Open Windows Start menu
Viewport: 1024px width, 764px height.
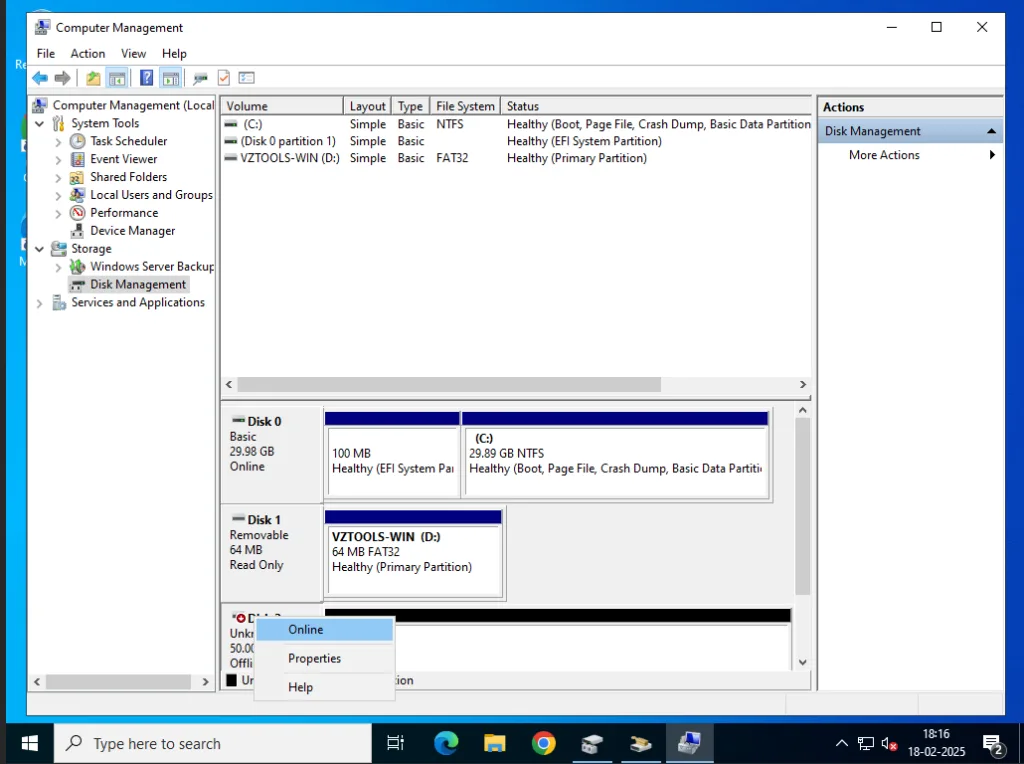click(x=29, y=743)
